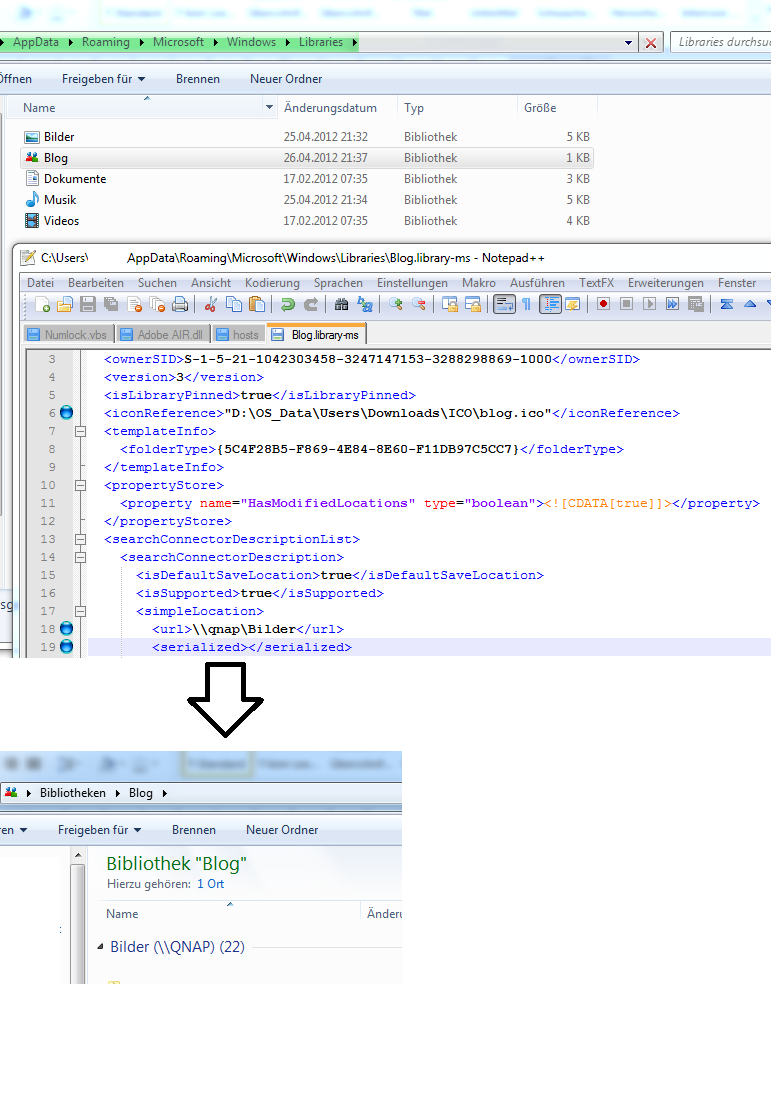Screen dimensions: 771x1111
Task: Open the Freigeben für dropdown in upper Explorer
Action: click(x=103, y=79)
